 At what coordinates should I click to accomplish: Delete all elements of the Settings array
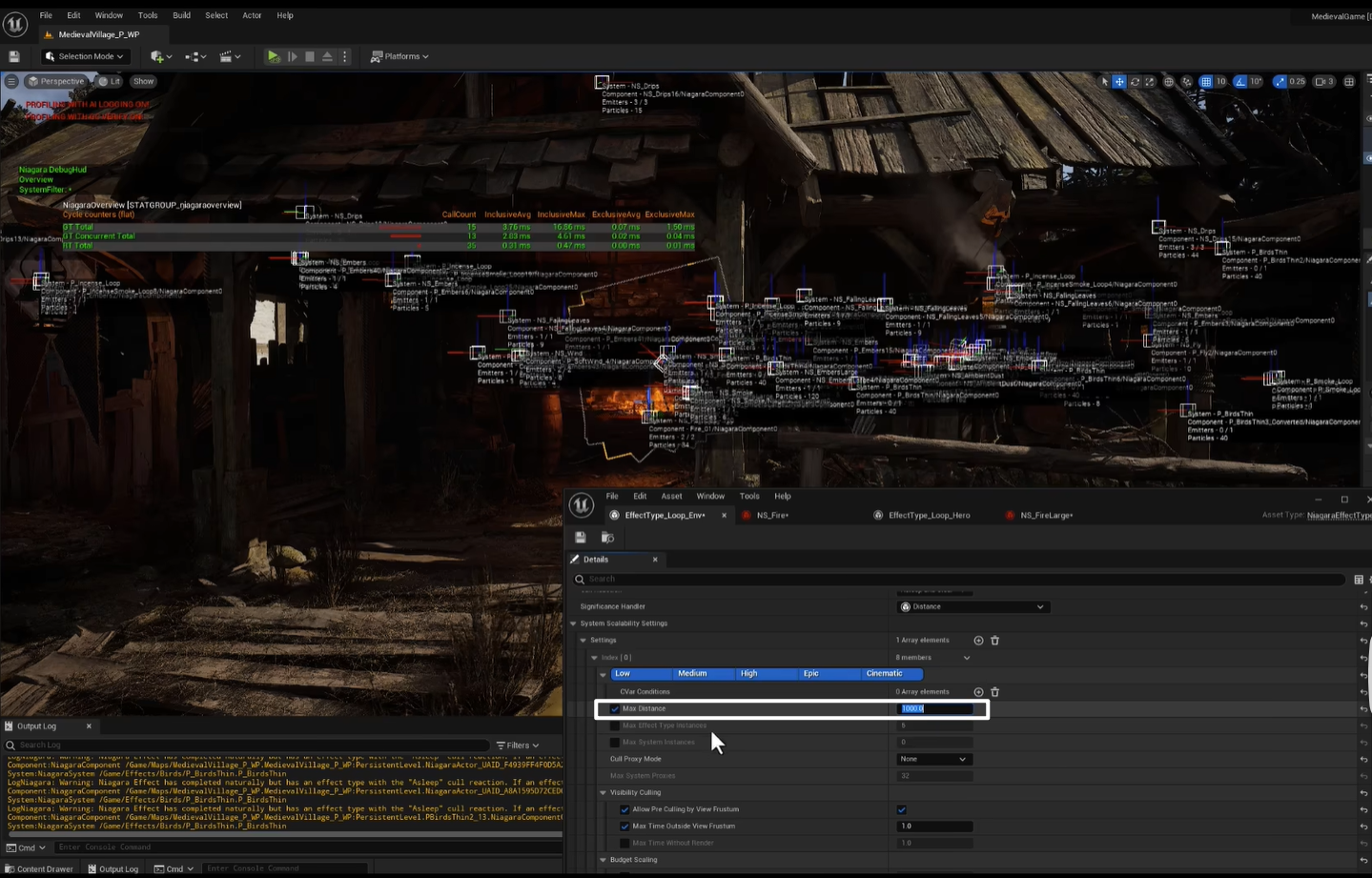(994, 641)
